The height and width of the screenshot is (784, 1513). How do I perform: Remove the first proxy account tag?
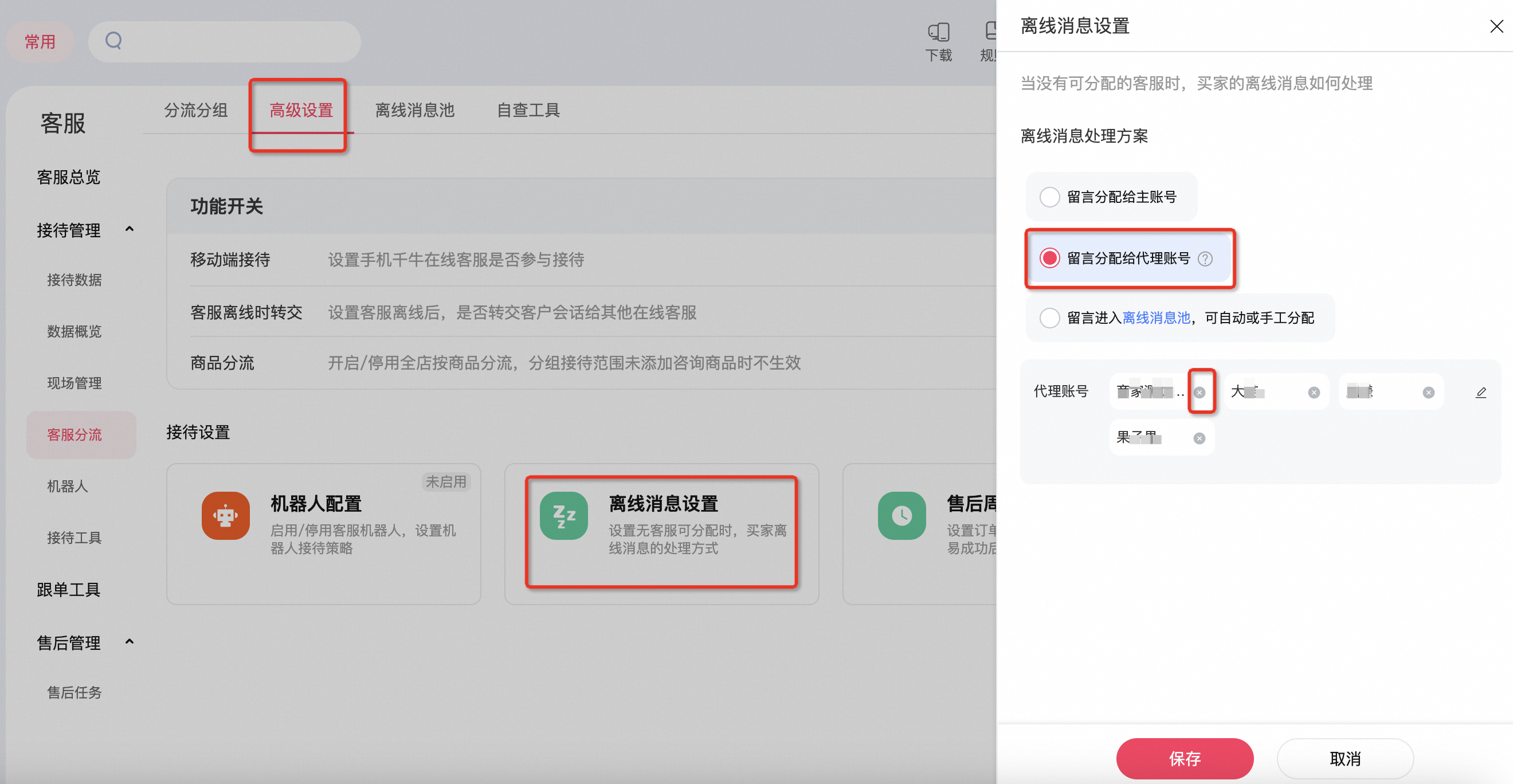point(1200,393)
